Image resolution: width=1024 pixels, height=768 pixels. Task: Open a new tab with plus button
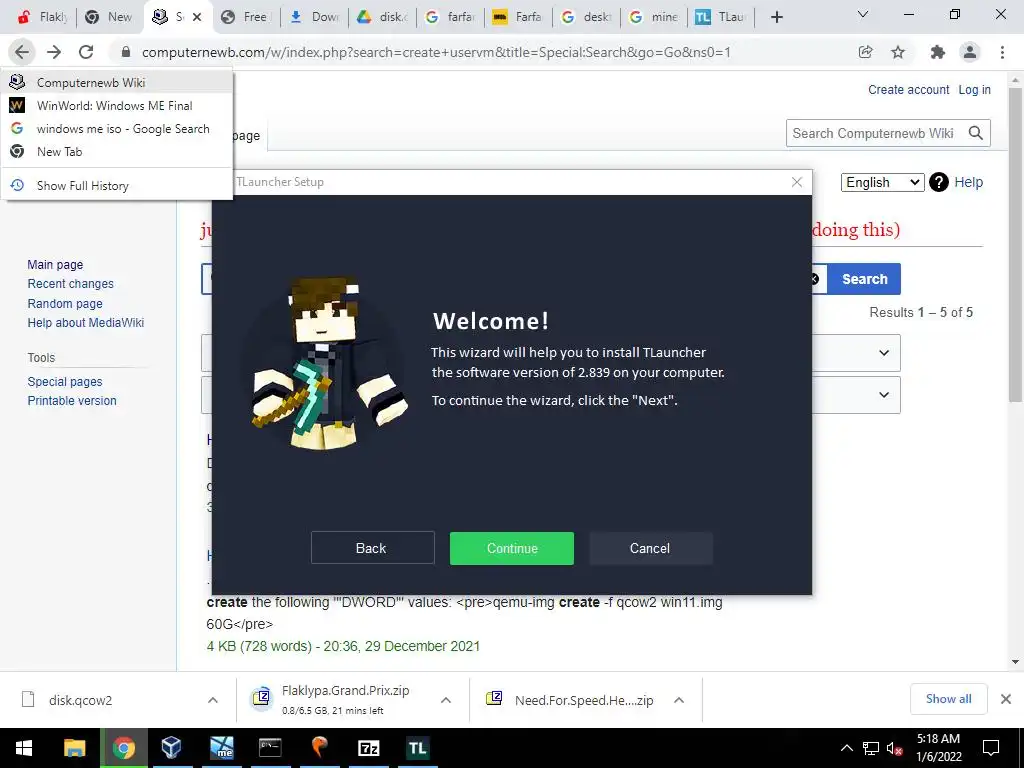(x=776, y=17)
